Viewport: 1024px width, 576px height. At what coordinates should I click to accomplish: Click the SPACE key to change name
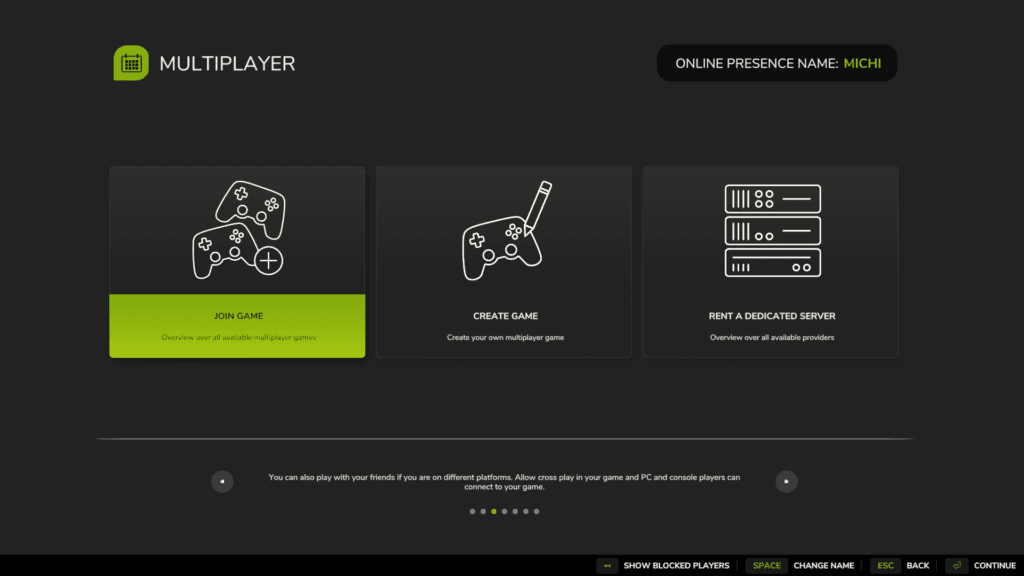pos(767,566)
